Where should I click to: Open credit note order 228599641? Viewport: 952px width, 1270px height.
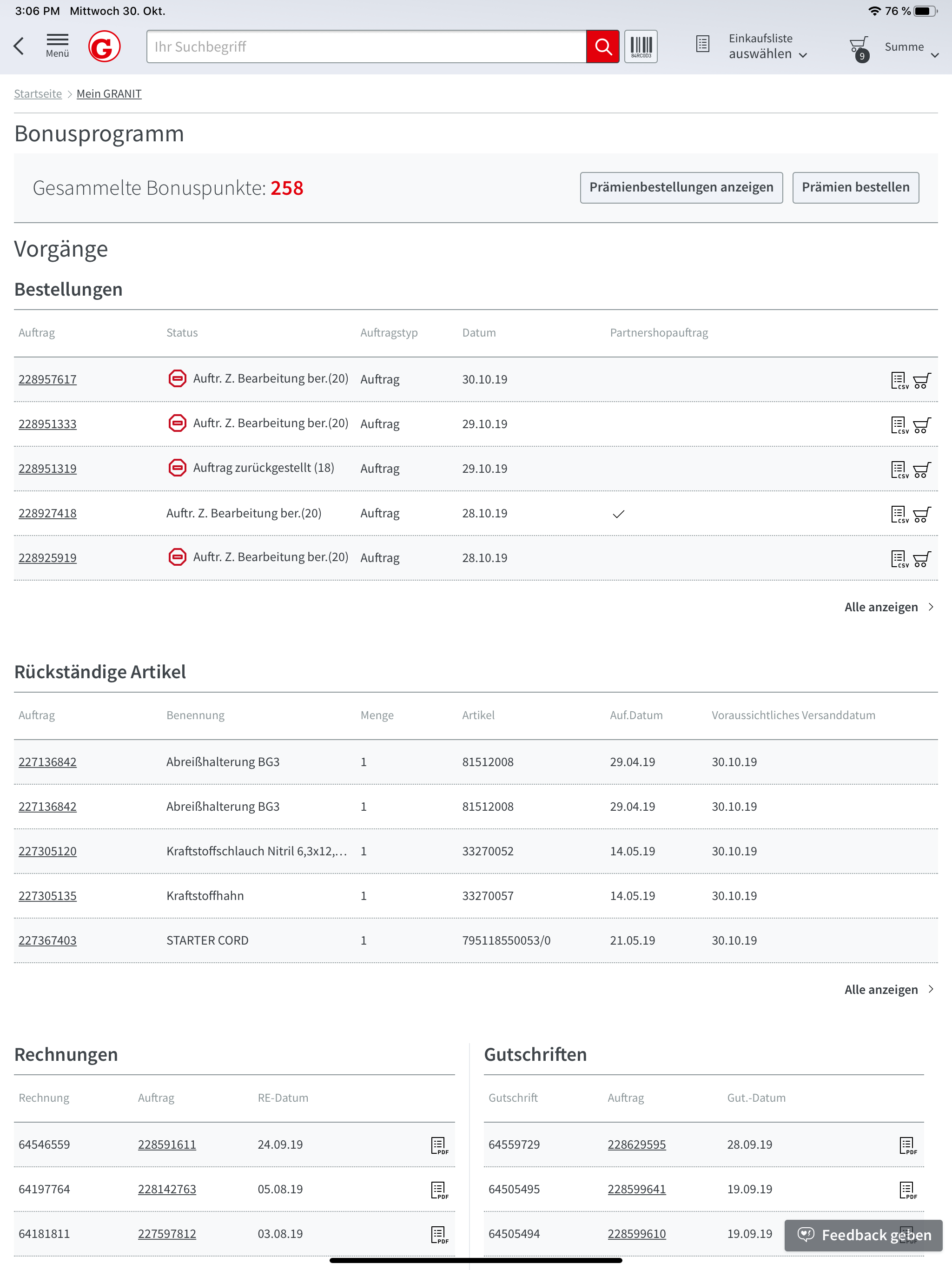(x=637, y=1190)
